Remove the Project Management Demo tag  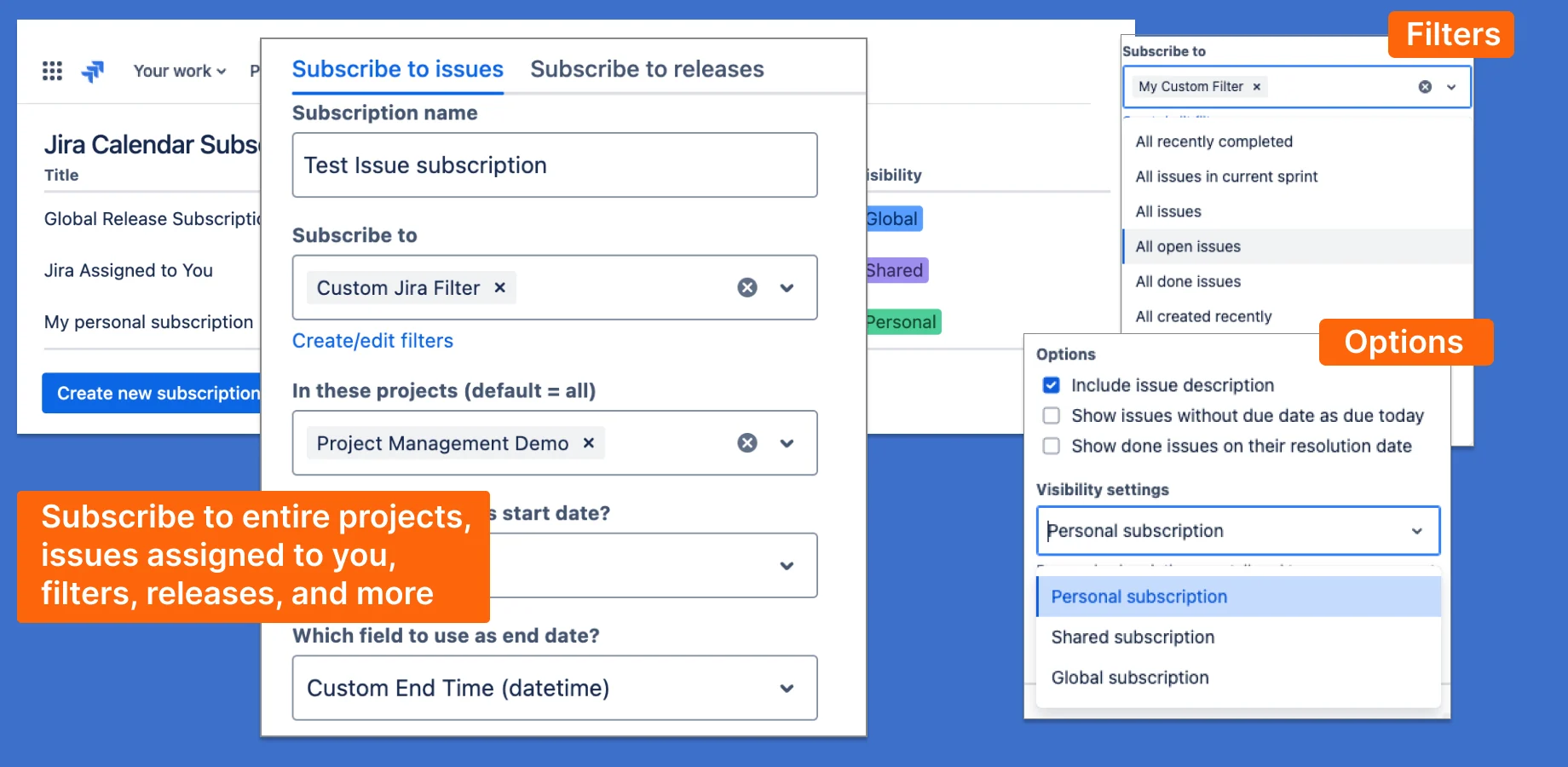588,443
